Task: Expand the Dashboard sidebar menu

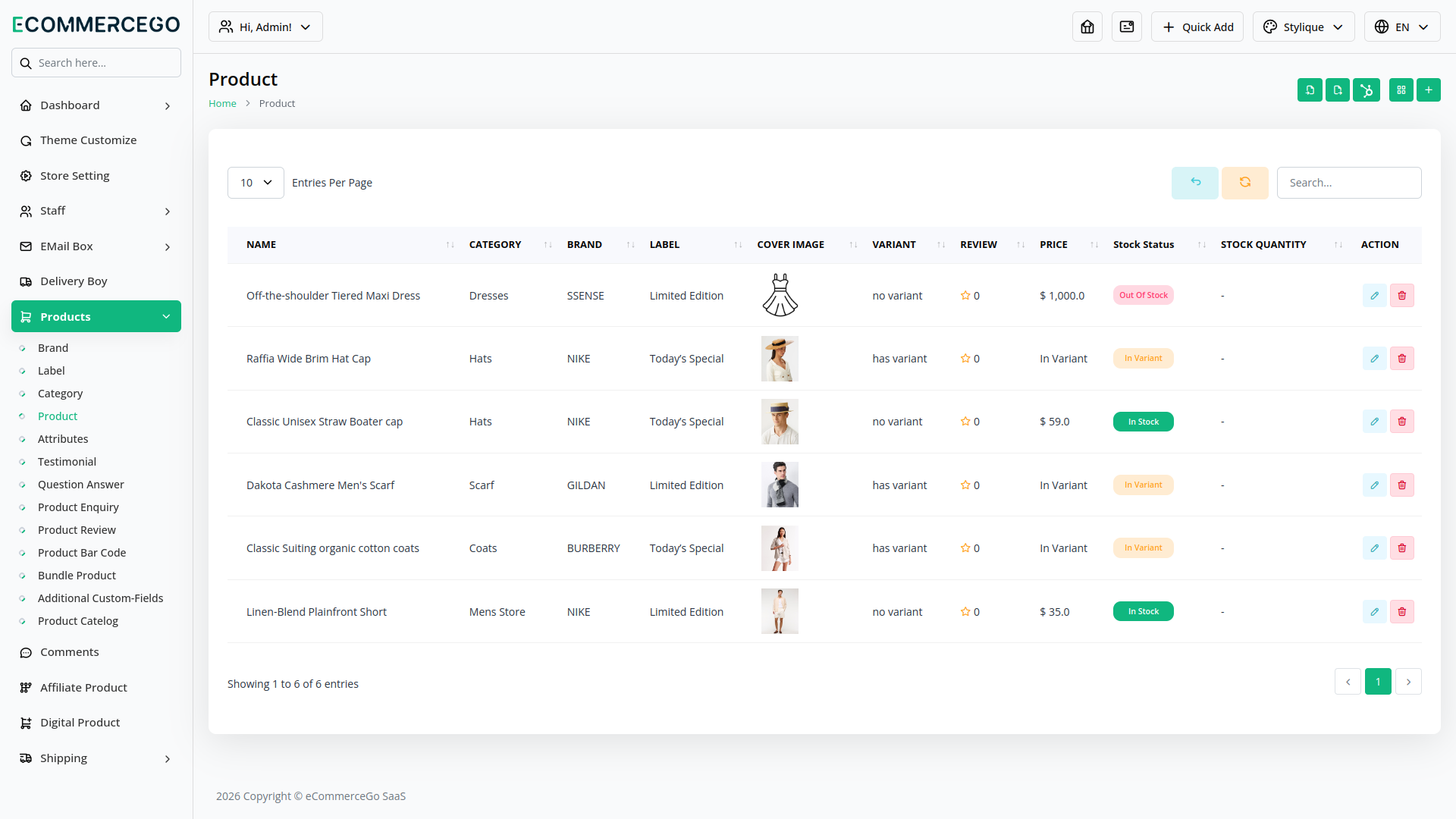Action: [x=96, y=105]
